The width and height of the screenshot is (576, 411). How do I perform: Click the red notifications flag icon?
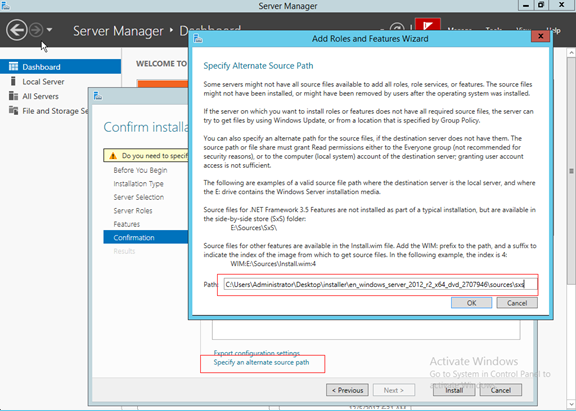tap(428, 25)
